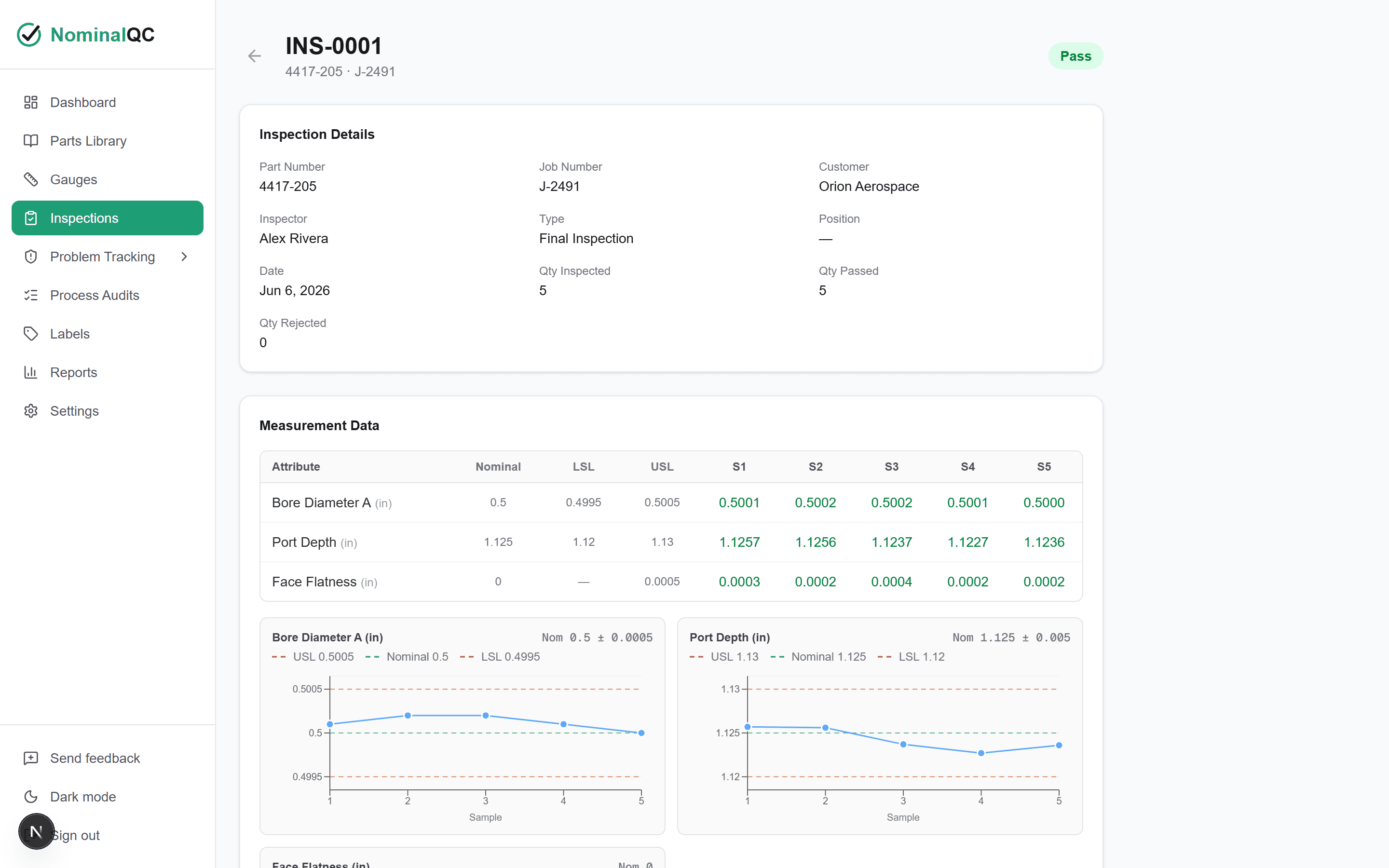Click Bore Diameter legend entry USL 0.5005
Viewport: 1389px width, 868px height.
pos(313,657)
